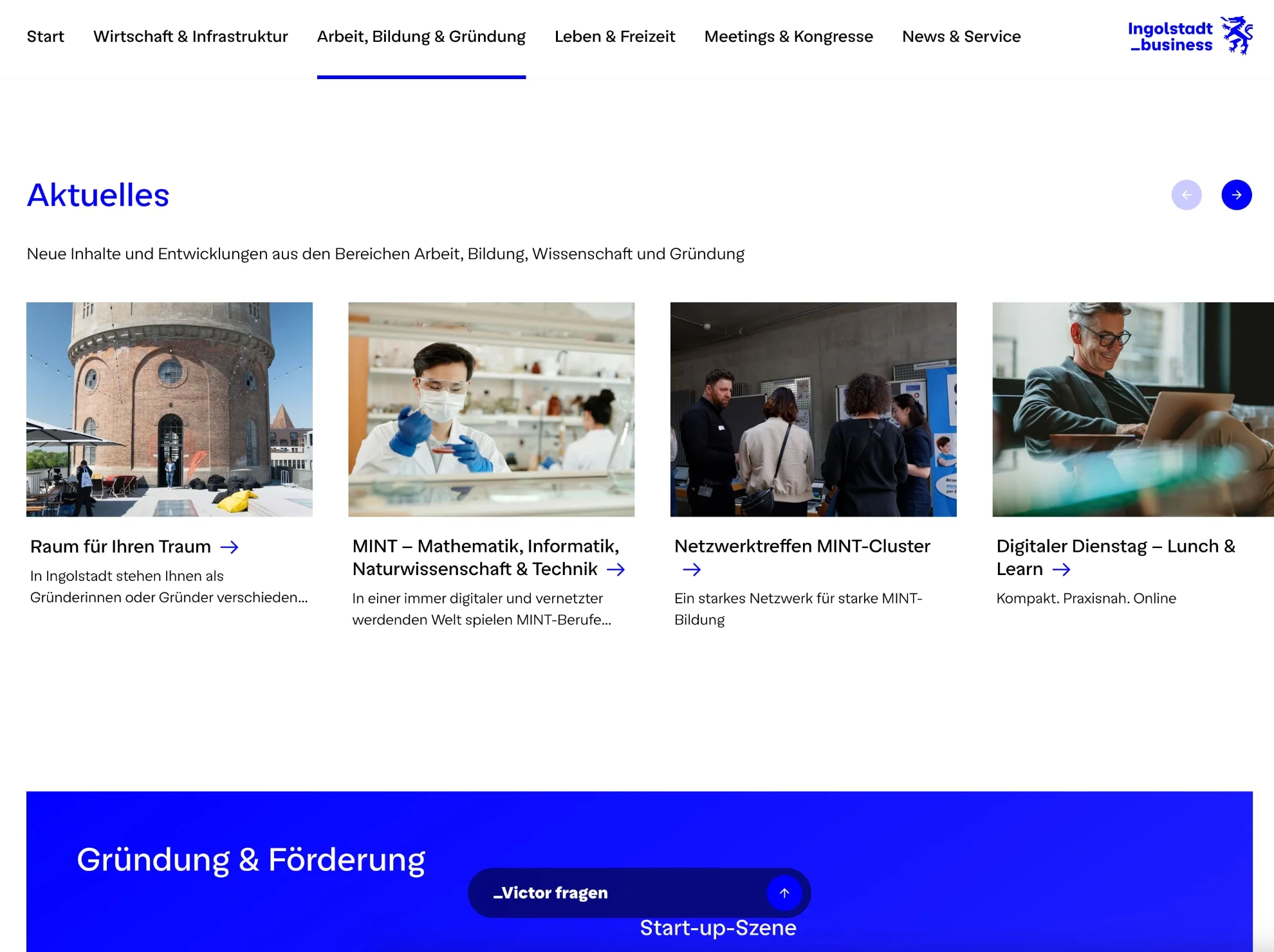
Task: Click arrow beside Lunch & Learn title
Action: (x=1061, y=570)
